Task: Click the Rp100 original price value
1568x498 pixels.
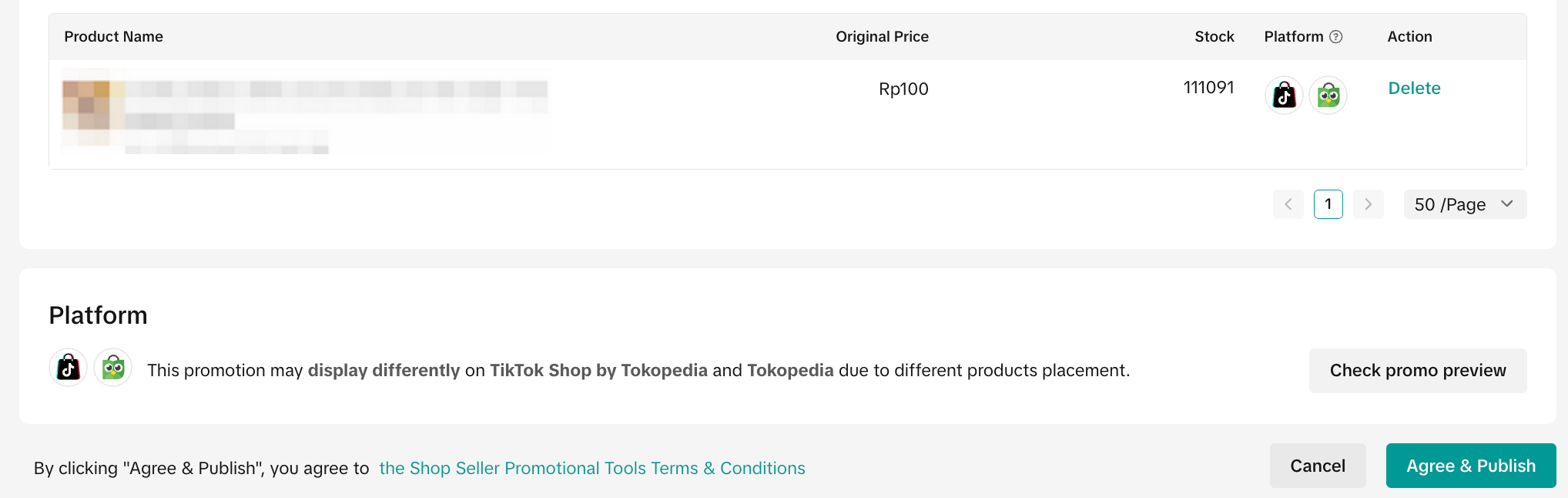Action: [x=903, y=89]
